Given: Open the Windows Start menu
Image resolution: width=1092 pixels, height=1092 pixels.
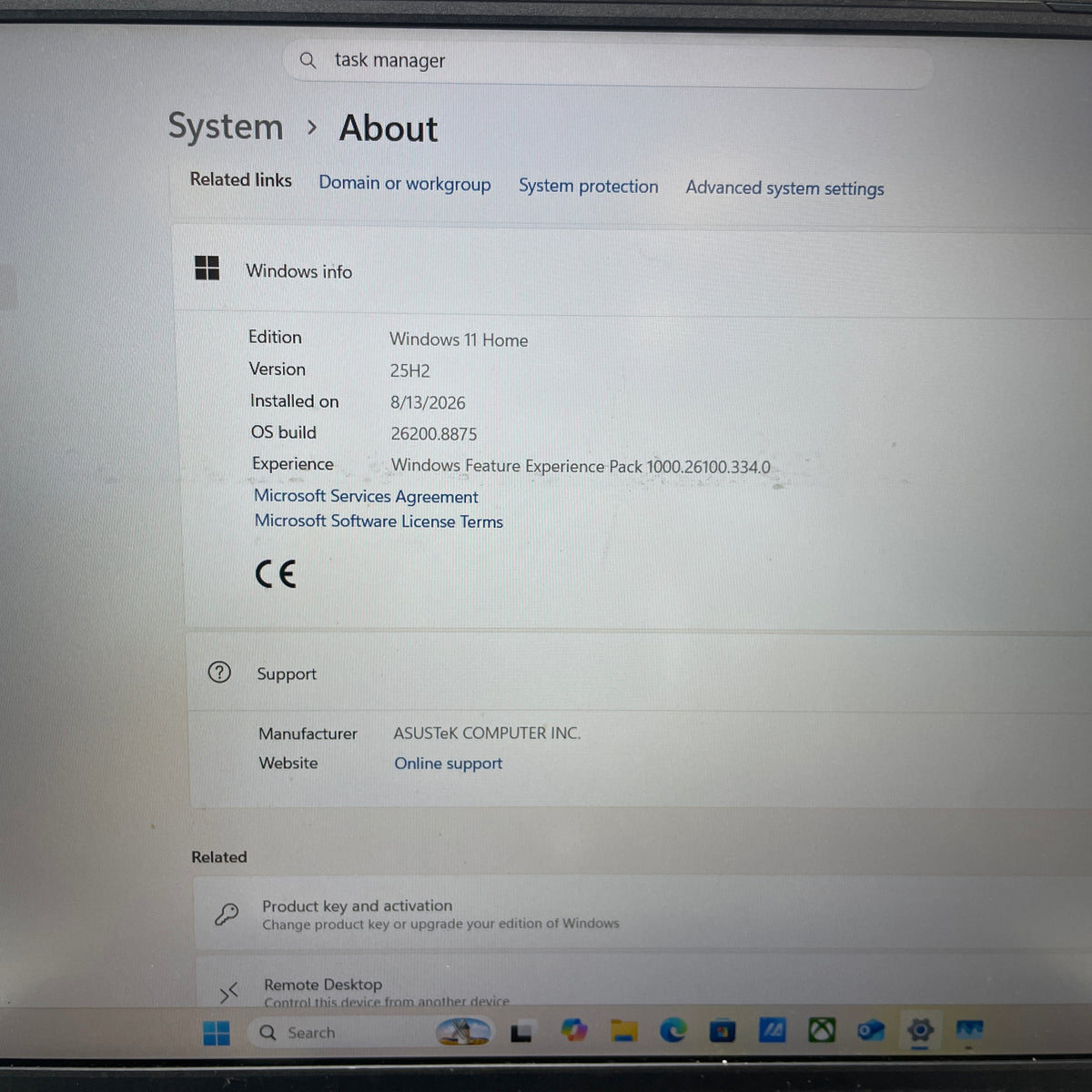Looking at the screenshot, I should pos(217,1033).
